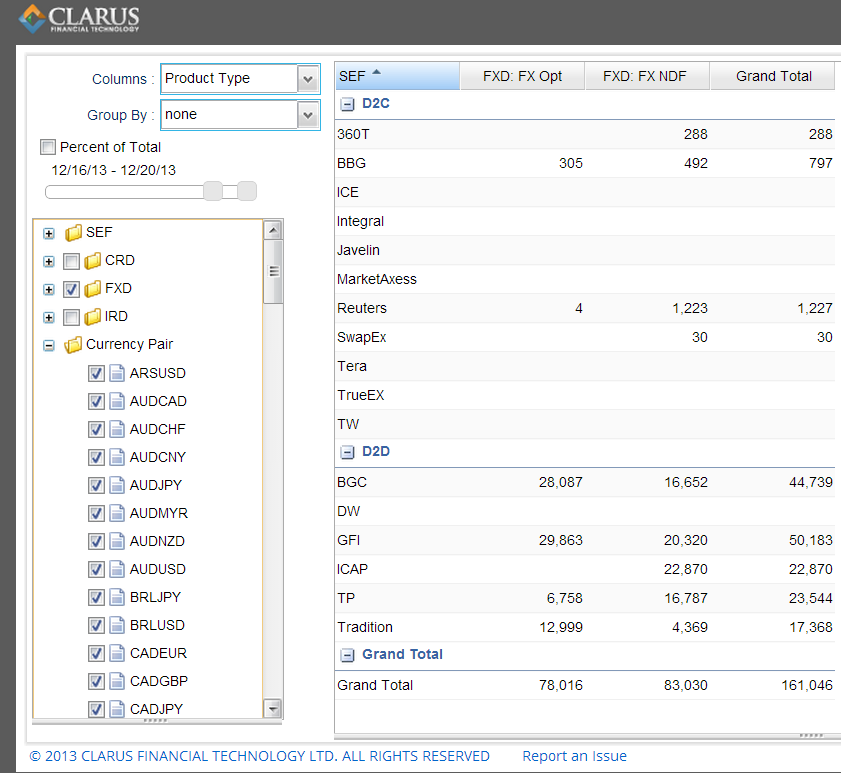This screenshot has width=841, height=773.
Task: Click the BRLJPY document icon
Action: 117,597
